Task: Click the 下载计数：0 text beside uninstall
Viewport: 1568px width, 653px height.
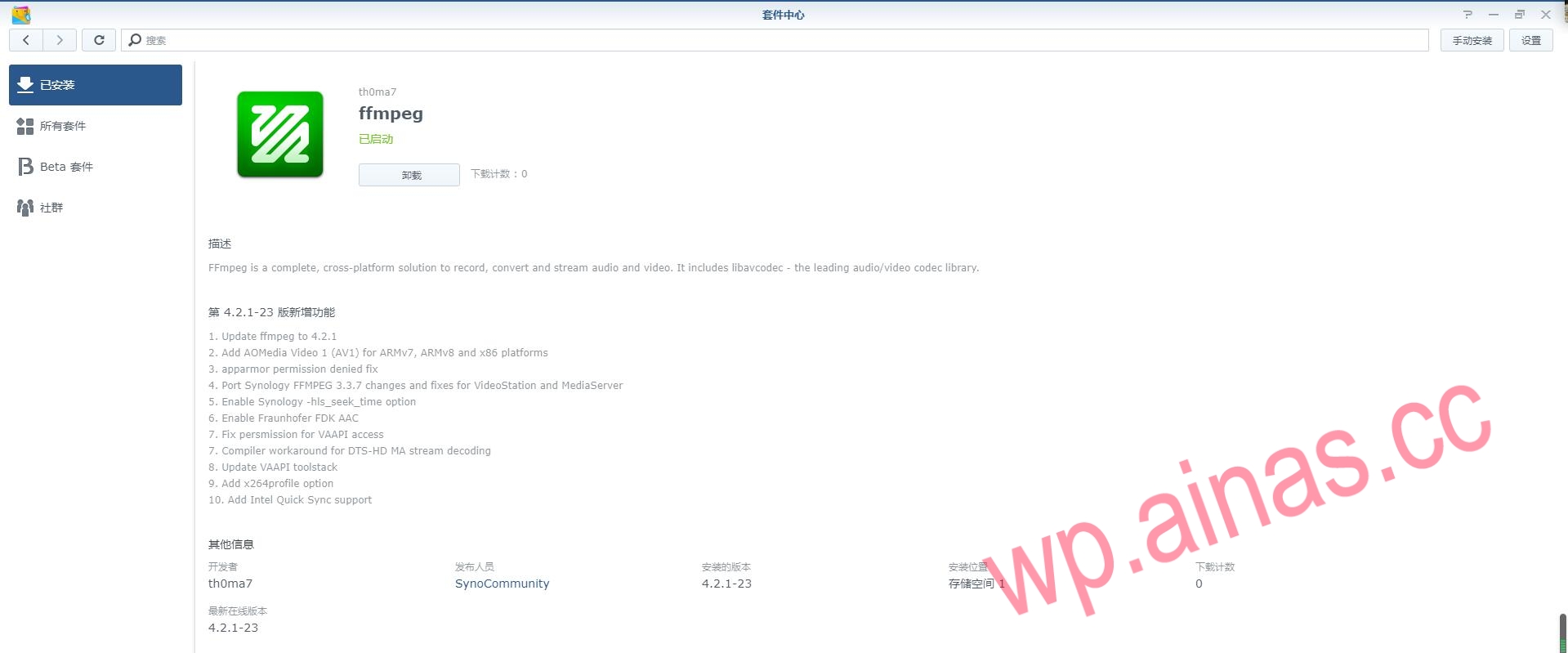Action: (499, 174)
